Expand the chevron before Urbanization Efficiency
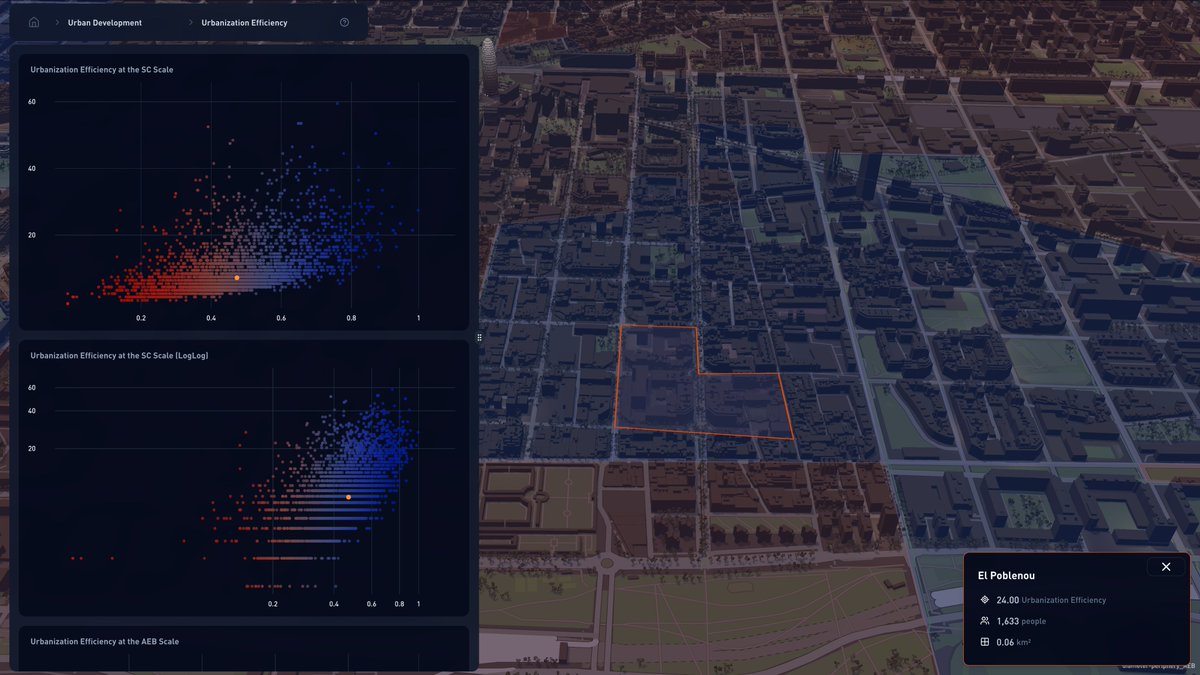1200x675 pixels. [x=190, y=22]
